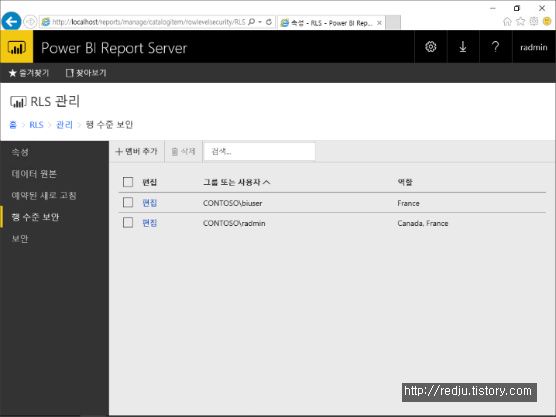Close the RLS browser tab
This screenshot has height=417, width=556.
[379, 23]
